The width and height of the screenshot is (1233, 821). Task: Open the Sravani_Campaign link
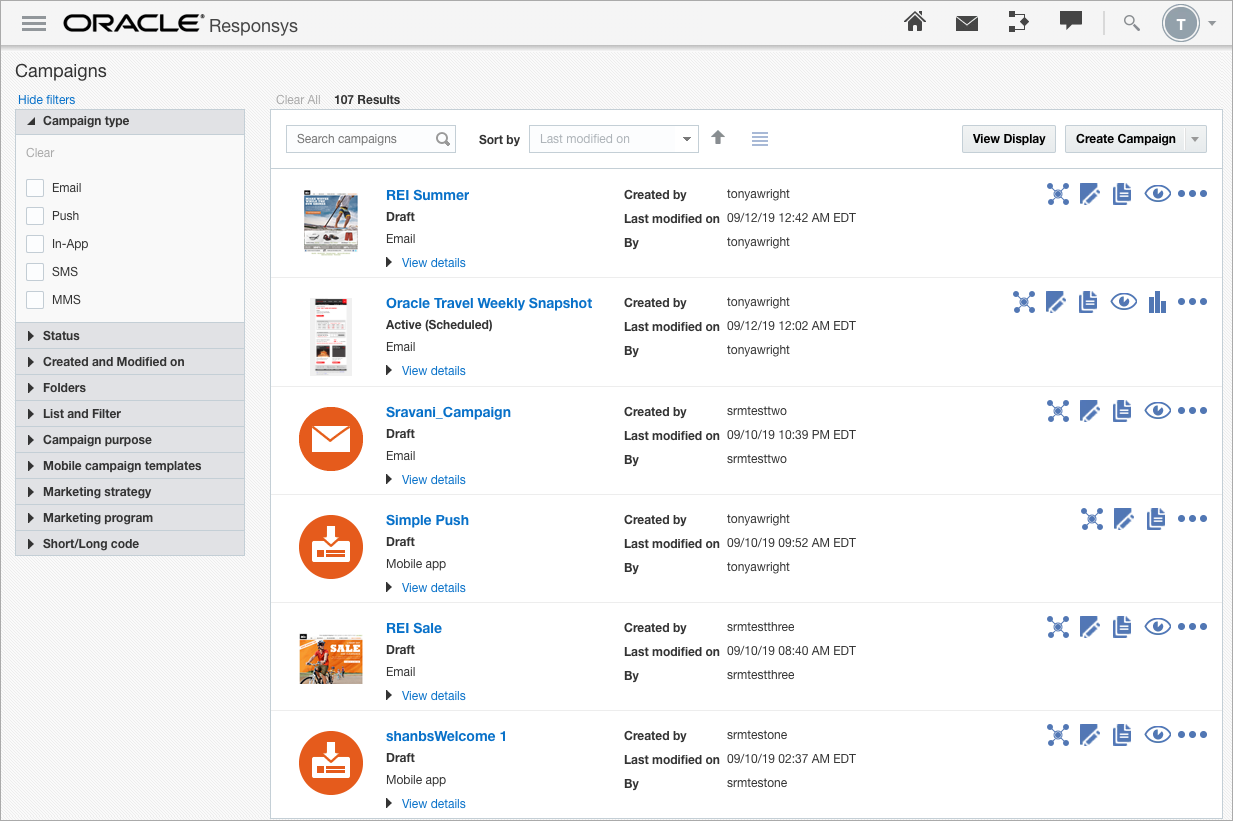(x=448, y=412)
